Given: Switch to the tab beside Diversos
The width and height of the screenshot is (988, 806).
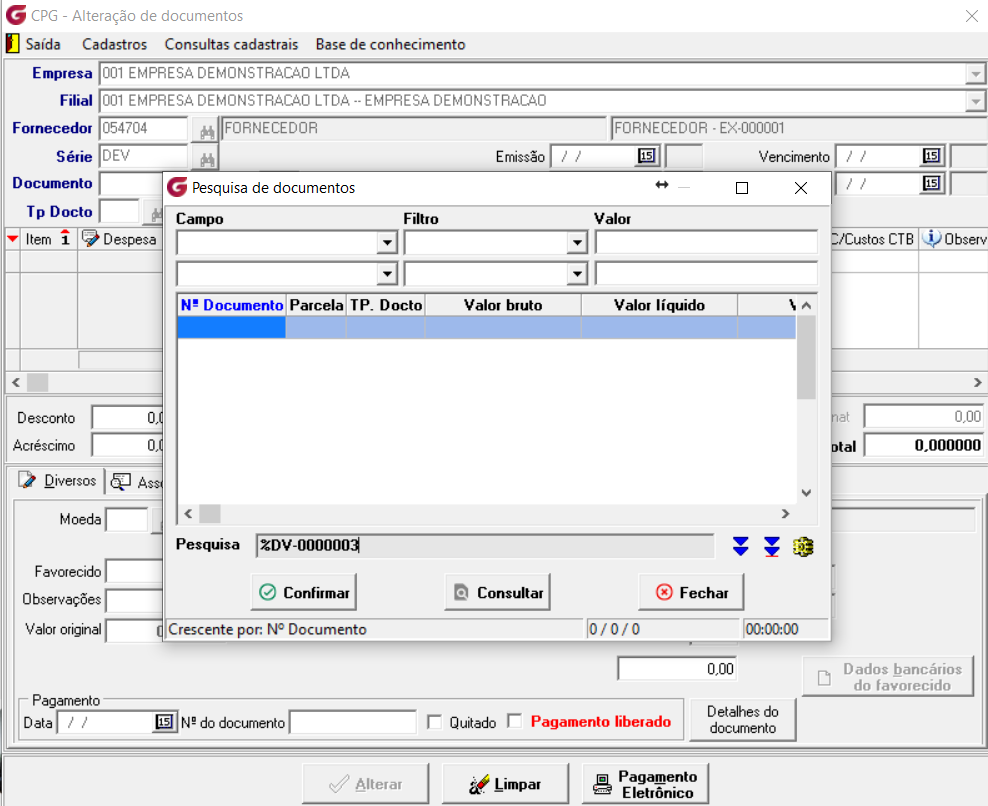Looking at the screenshot, I should 135,482.
